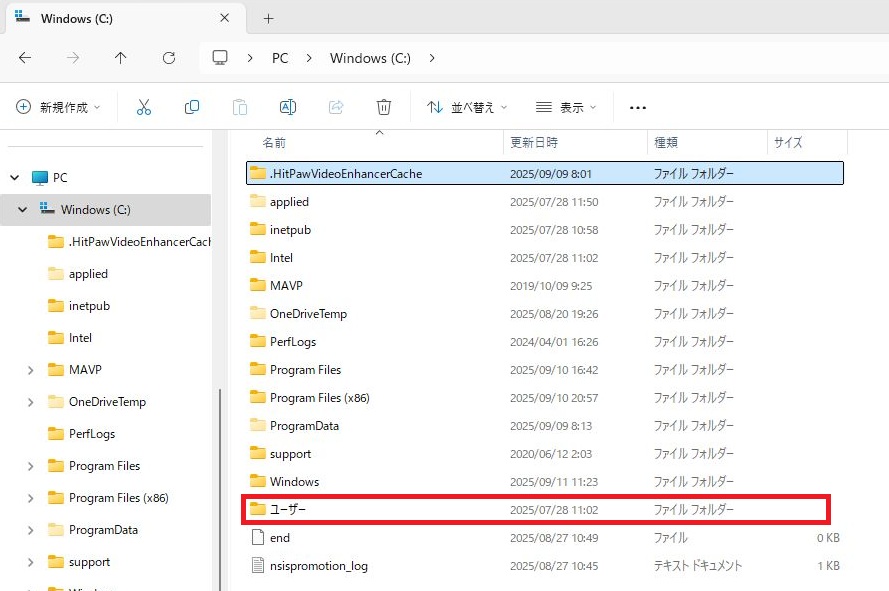Click the Share icon in toolbar
Viewport: 889px width, 591px height.
[x=336, y=107]
